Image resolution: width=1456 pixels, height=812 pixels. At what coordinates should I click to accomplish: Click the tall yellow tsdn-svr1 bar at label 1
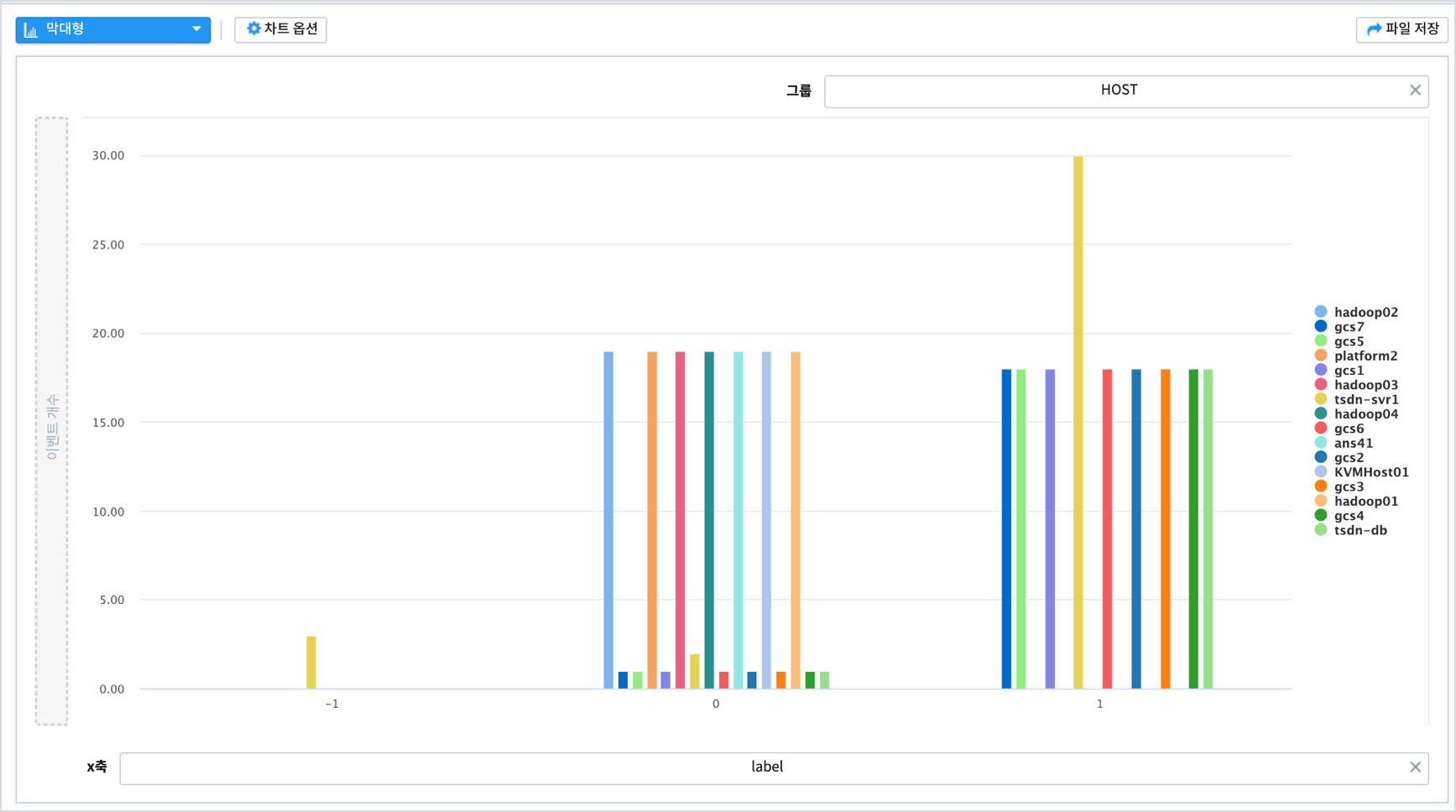pyautogui.click(x=1078, y=422)
